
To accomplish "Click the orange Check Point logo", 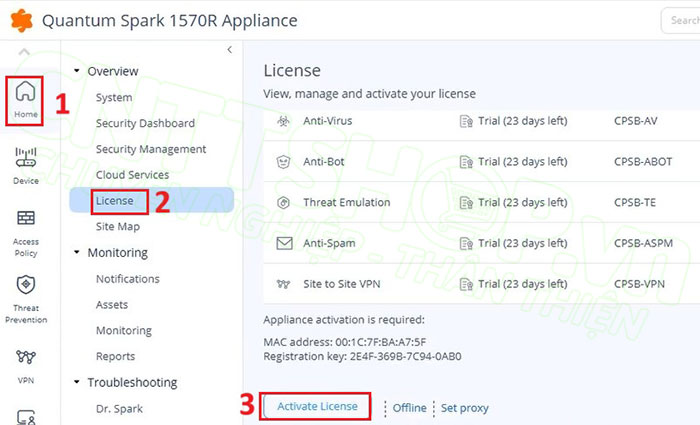I will click(x=21, y=21).
